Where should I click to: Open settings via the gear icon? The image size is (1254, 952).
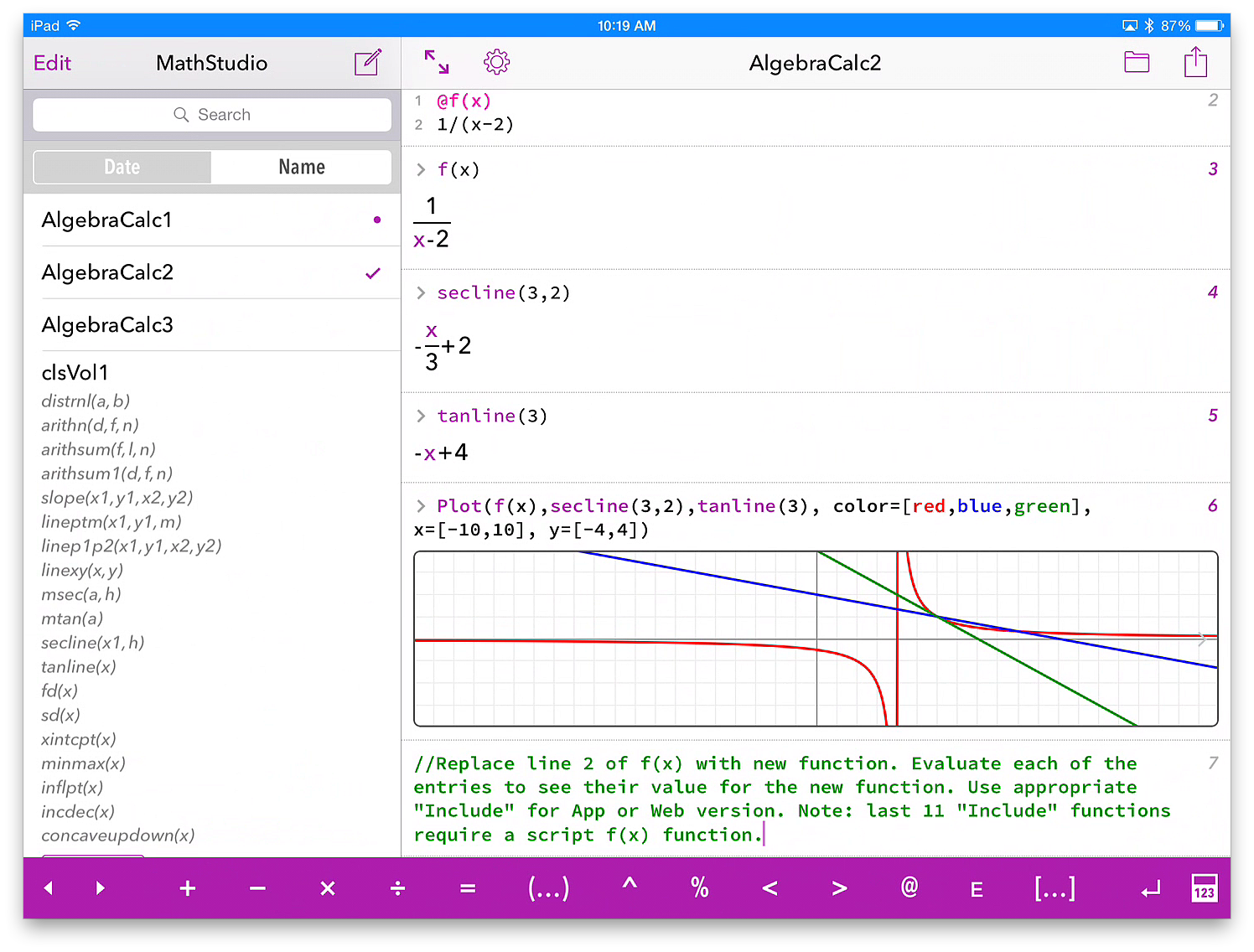click(x=496, y=62)
